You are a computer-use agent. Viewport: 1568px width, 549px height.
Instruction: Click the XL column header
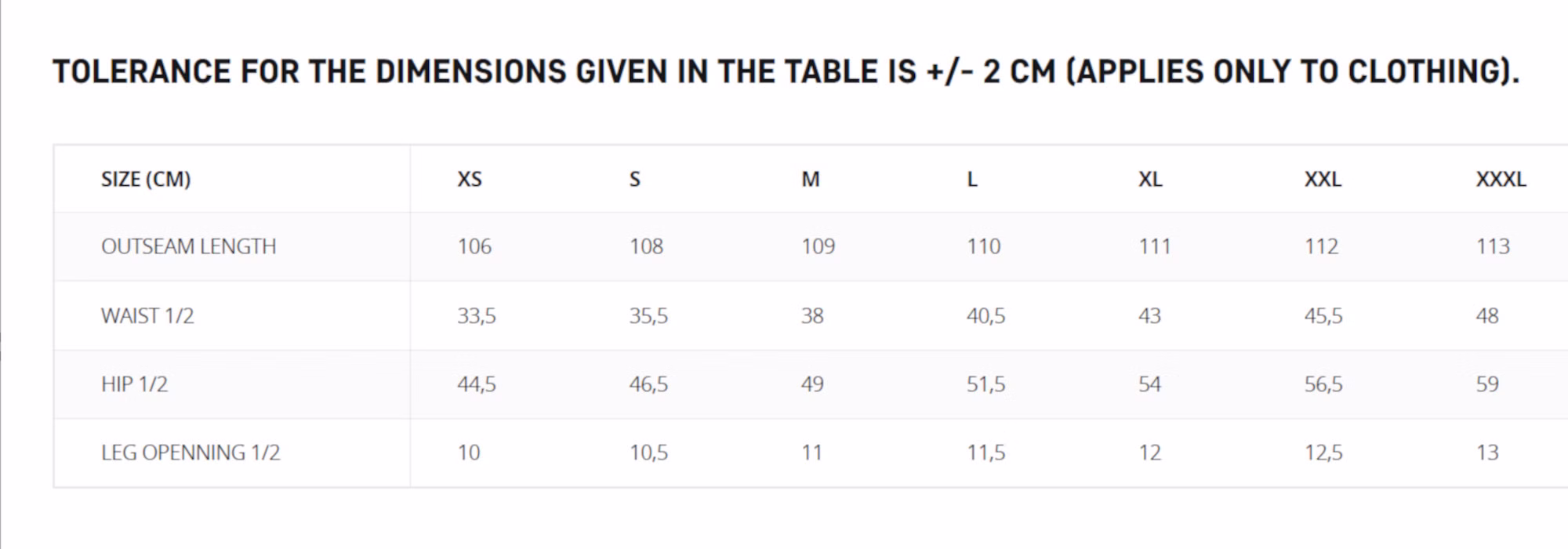(1150, 180)
